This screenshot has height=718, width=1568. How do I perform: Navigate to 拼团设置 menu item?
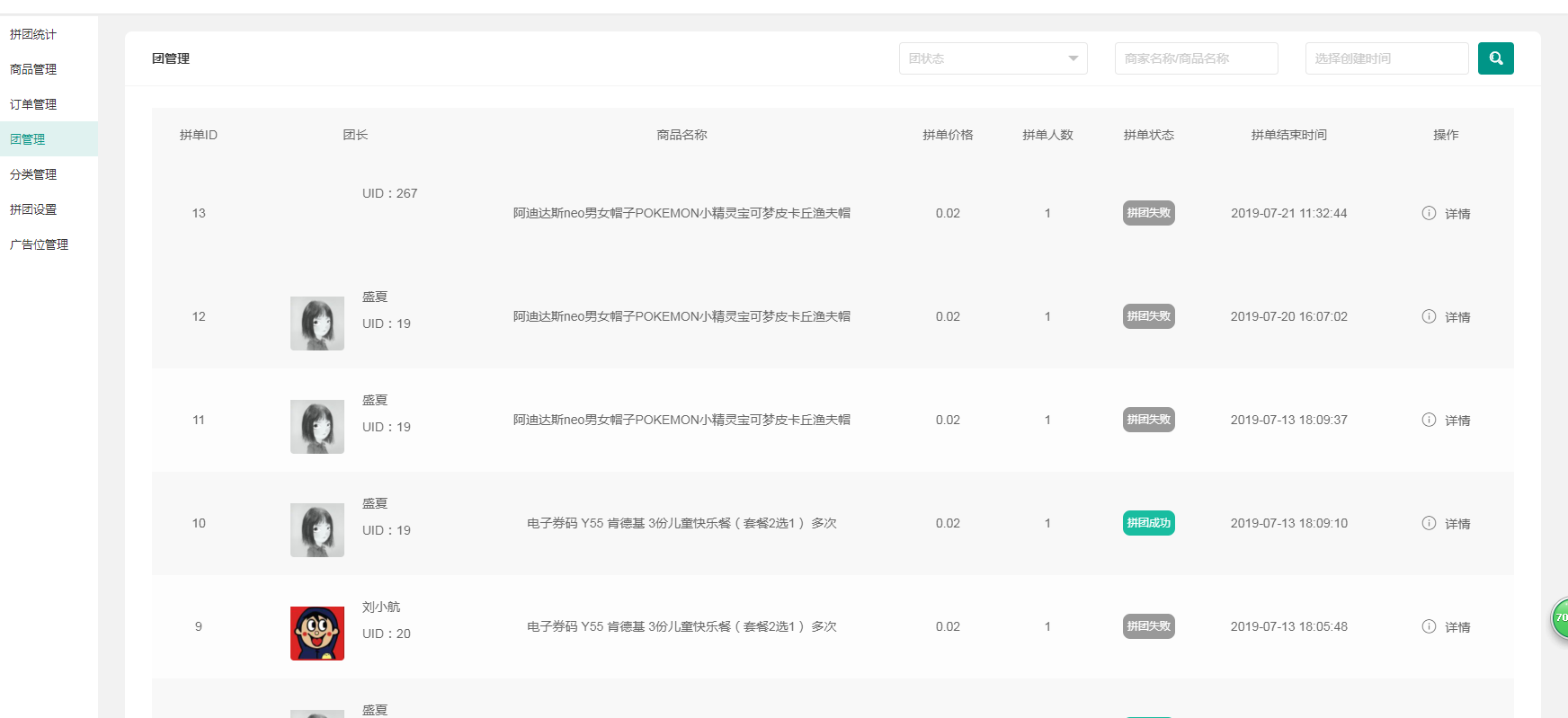(33, 209)
